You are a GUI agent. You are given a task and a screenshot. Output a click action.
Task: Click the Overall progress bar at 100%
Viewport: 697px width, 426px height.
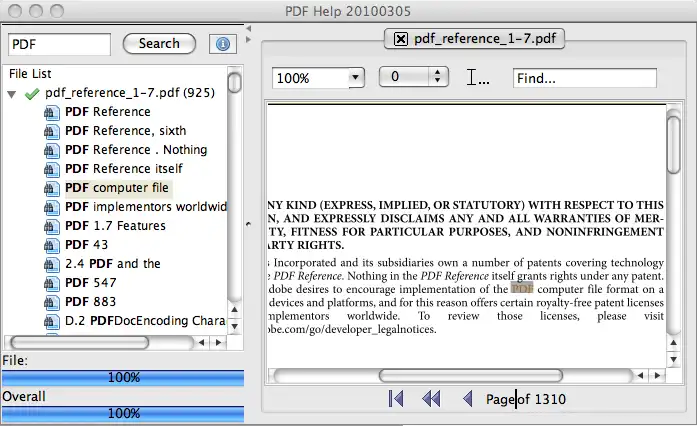click(123, 414)
